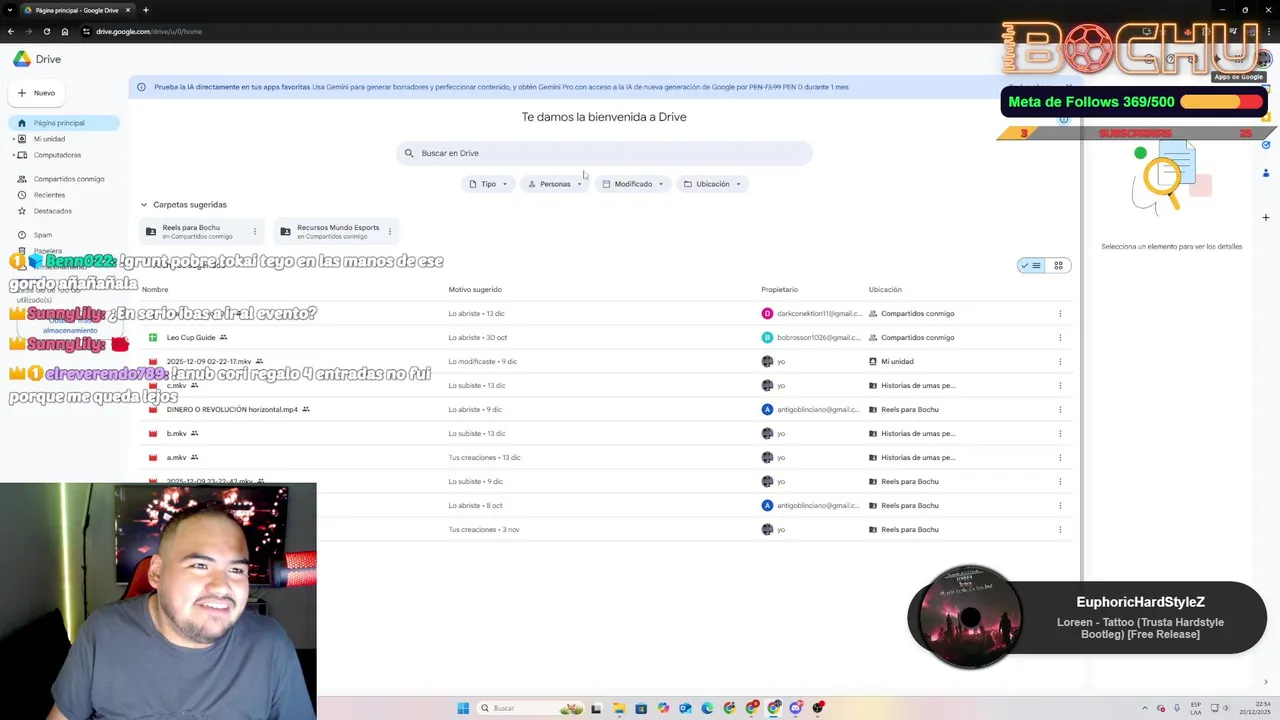Switch to grid view layout
The image size is (1280, 720).
pyautogui.click(x=1058, y=266)
